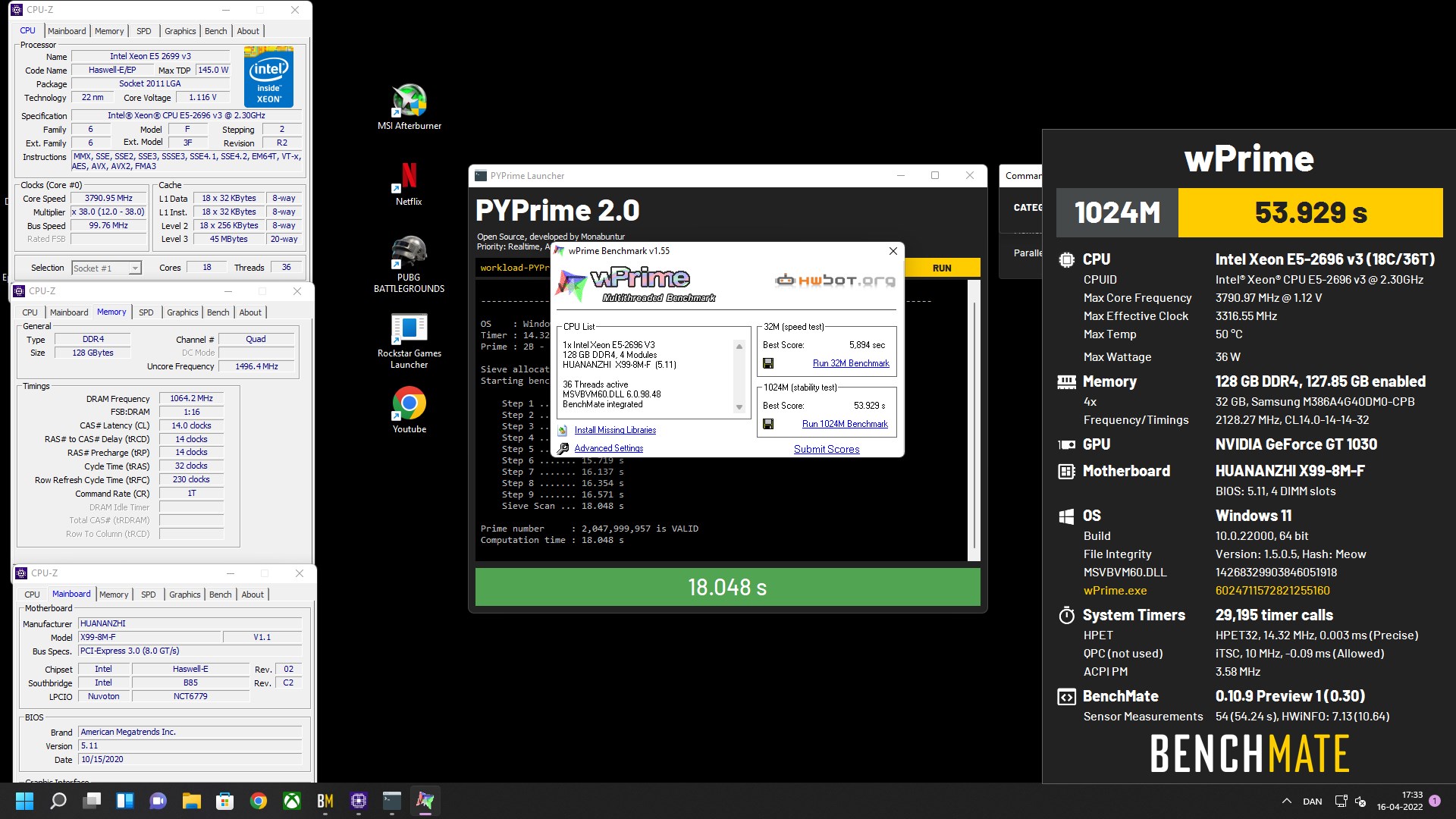Switch to CPU-Z in the taskbar
1456x819 pixels.
pyautogui.click(x=359, y=801)
